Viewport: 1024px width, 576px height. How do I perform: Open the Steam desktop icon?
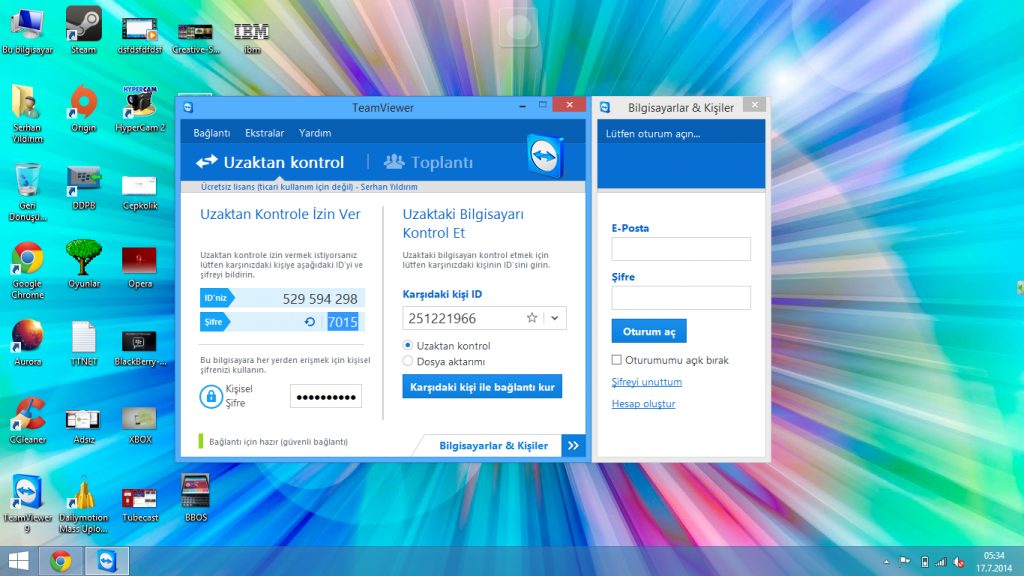point(84,24)
